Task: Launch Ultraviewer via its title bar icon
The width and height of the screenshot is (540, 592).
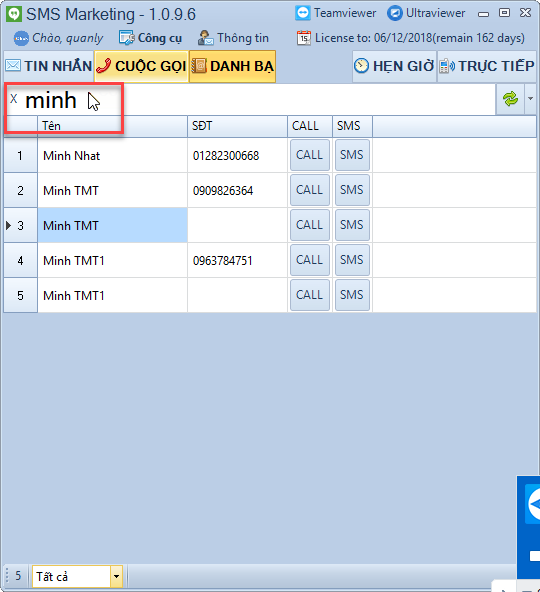Action: pyautogui.click(x=395, y=13)
